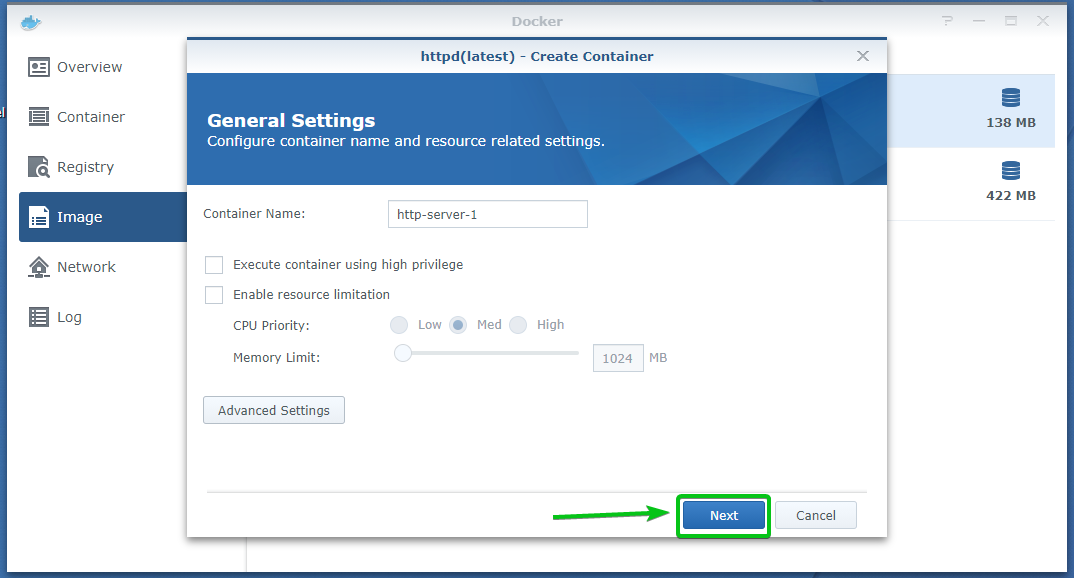Select the Image sidebar item
This screenshot has height=578, width=1074.
(x=103, y=217)
